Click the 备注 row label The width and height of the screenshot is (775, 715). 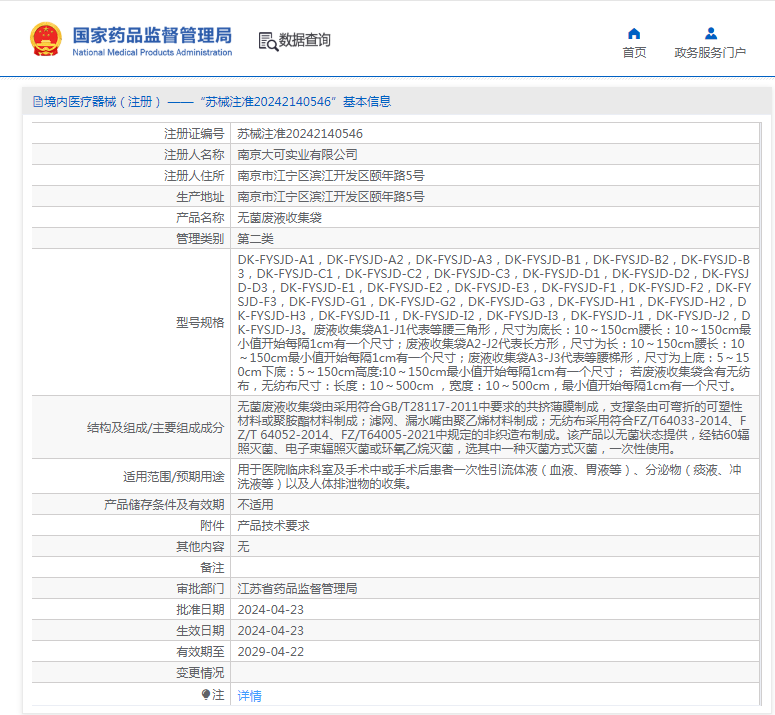pos(212,568)
